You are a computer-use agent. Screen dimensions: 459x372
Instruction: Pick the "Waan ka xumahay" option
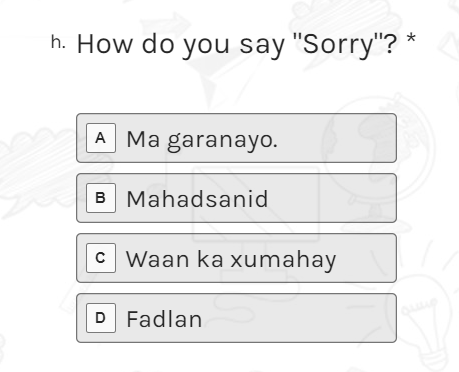pos(236,258)
